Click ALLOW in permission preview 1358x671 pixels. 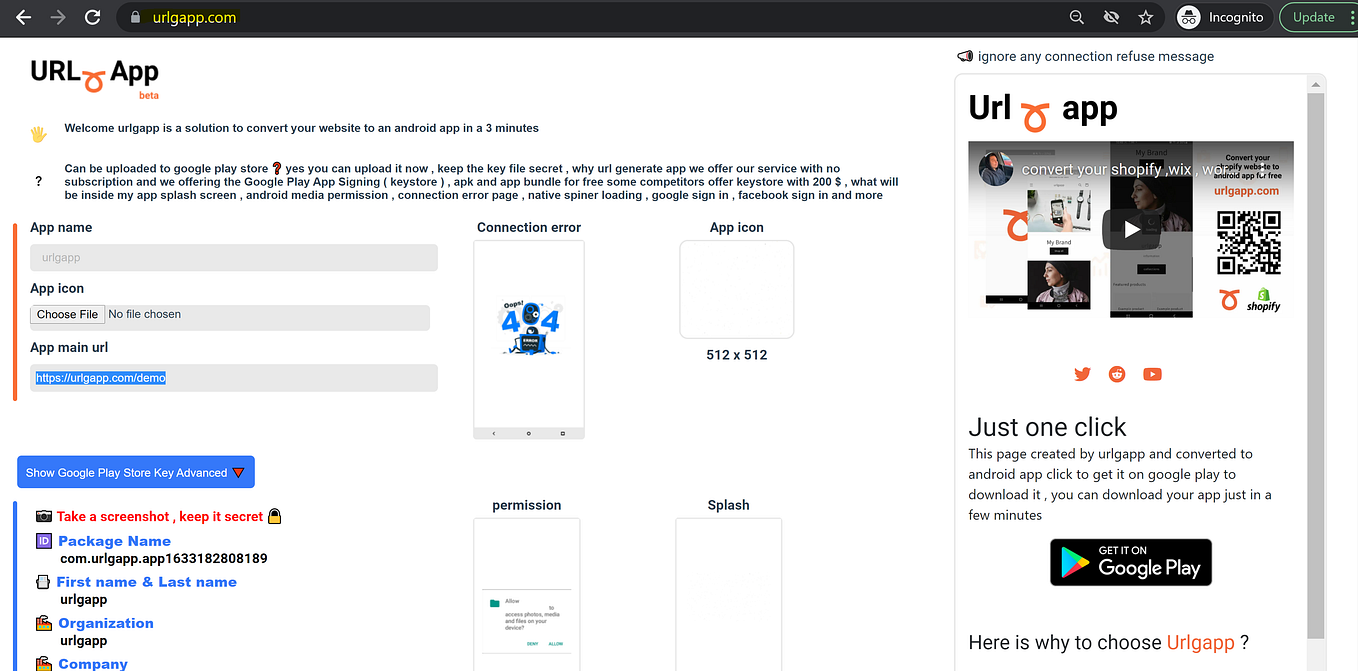[x=555, y=644]
